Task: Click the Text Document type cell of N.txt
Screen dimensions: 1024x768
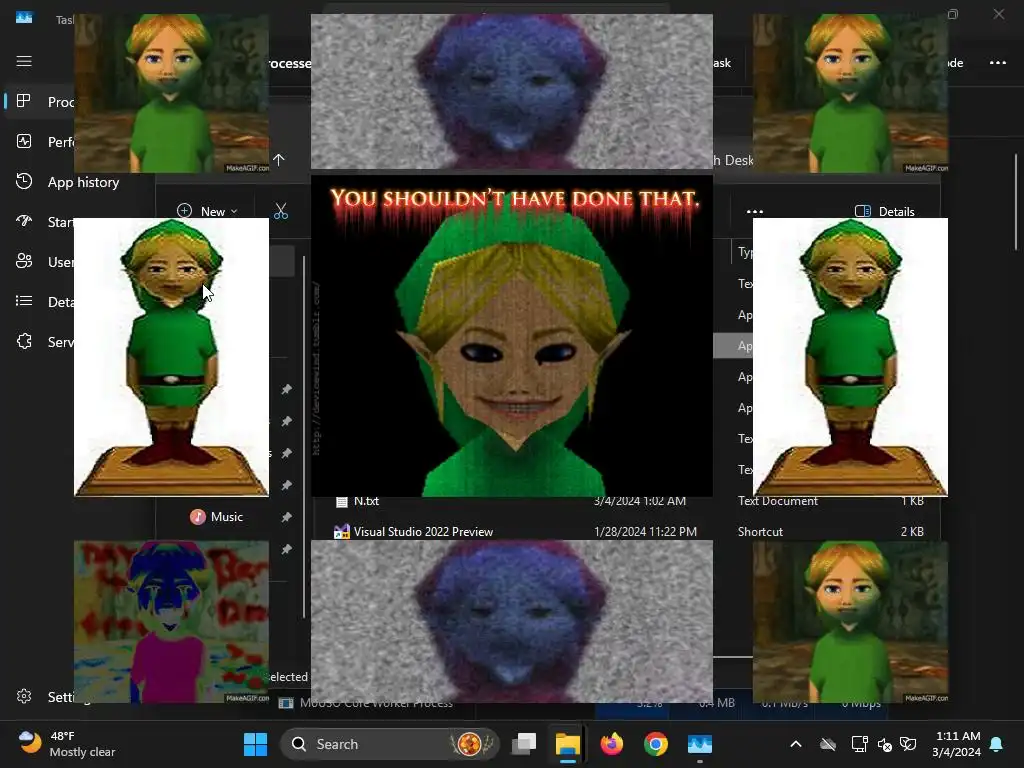Action: point(777,501)
